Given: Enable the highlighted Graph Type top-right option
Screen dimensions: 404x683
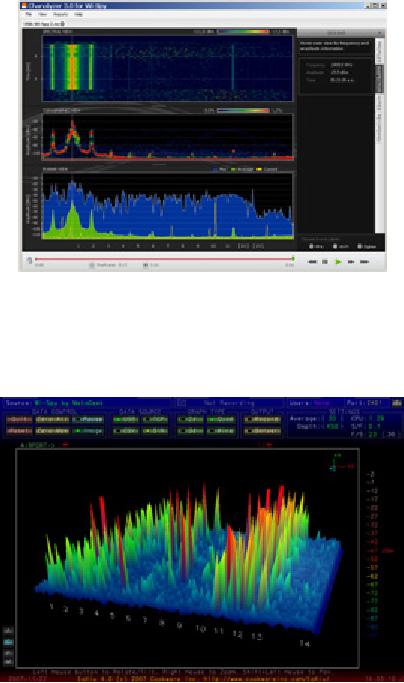Looking at the screenshot, I should 221,419.
